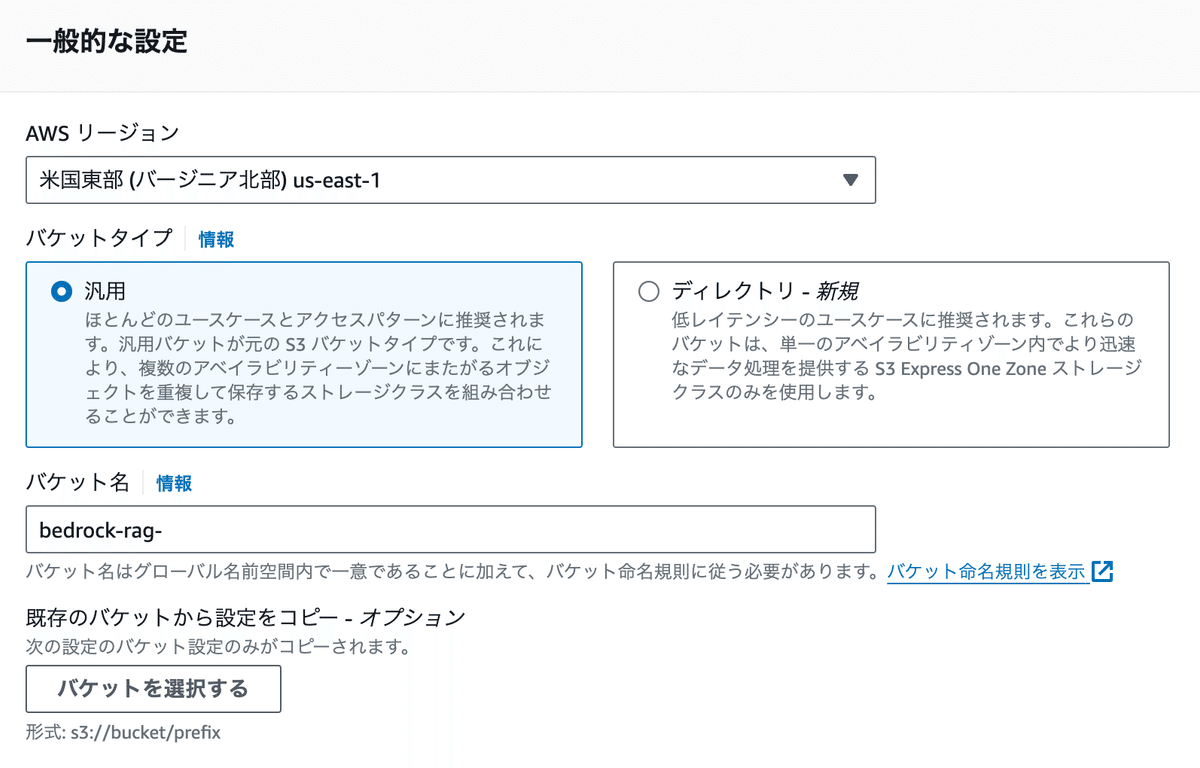Screen dimensions: 1200x768
Task: Click the 形式: s3://bucket/prefix hint text
Action: pyautogui.click(x=124, y=732)
